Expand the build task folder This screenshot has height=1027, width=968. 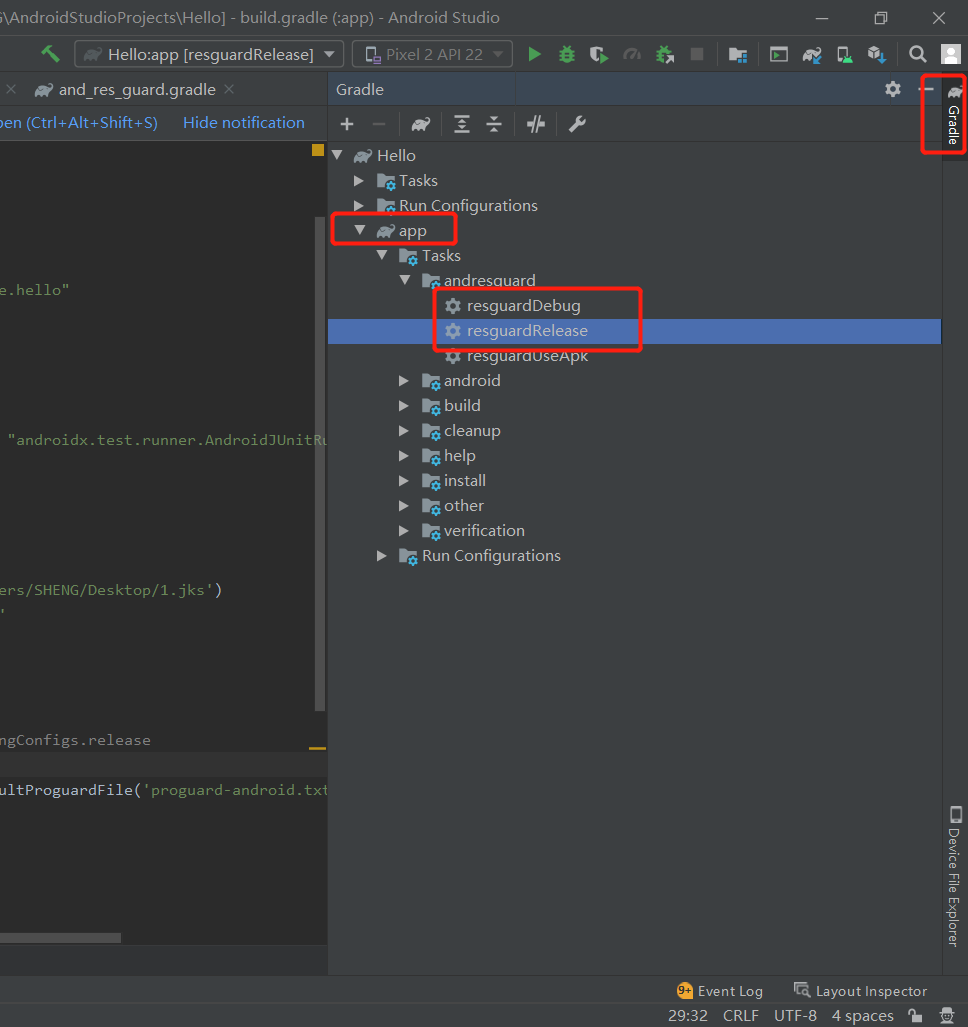(404, 406)
